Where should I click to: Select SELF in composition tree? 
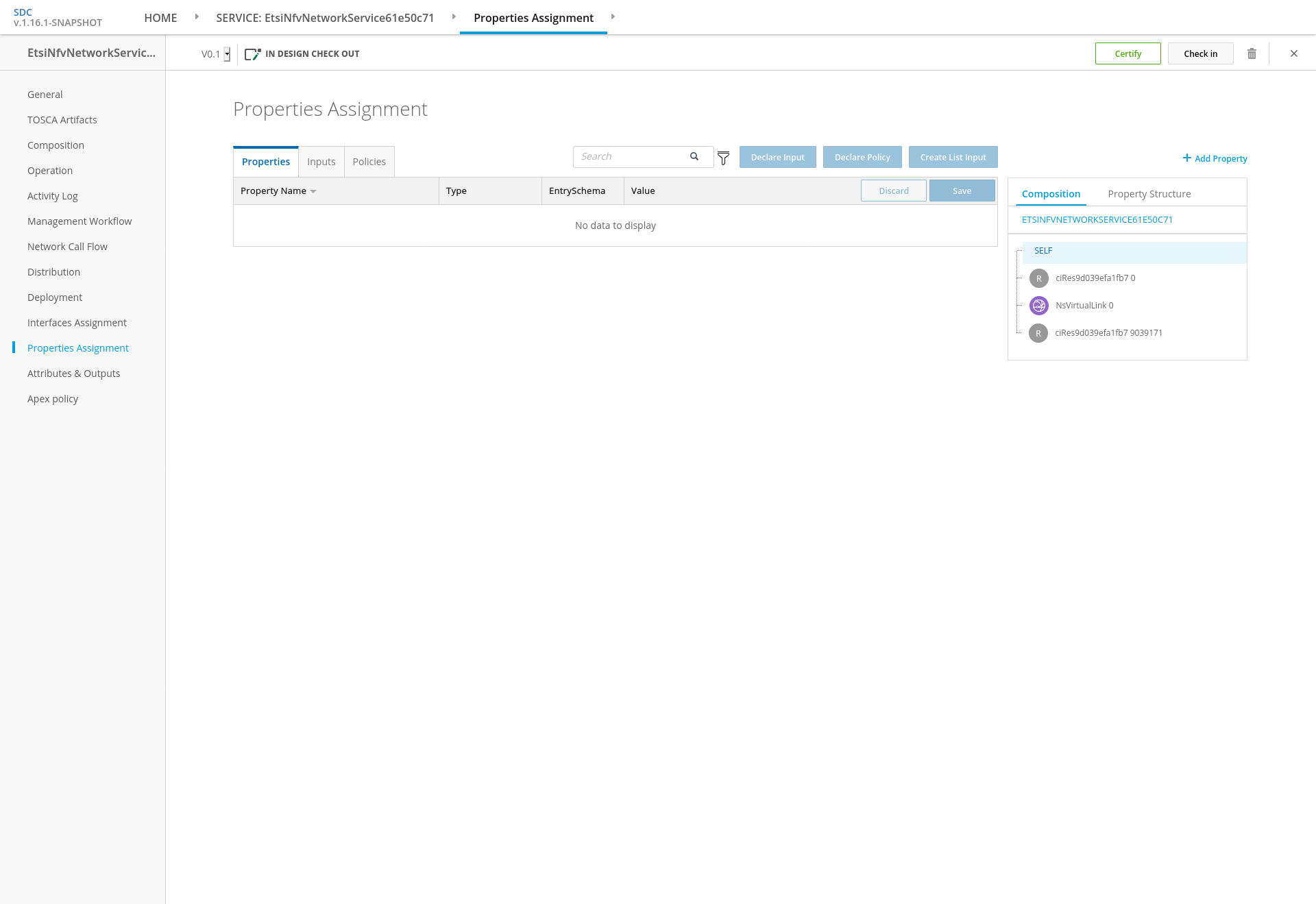pos(1043,251)
